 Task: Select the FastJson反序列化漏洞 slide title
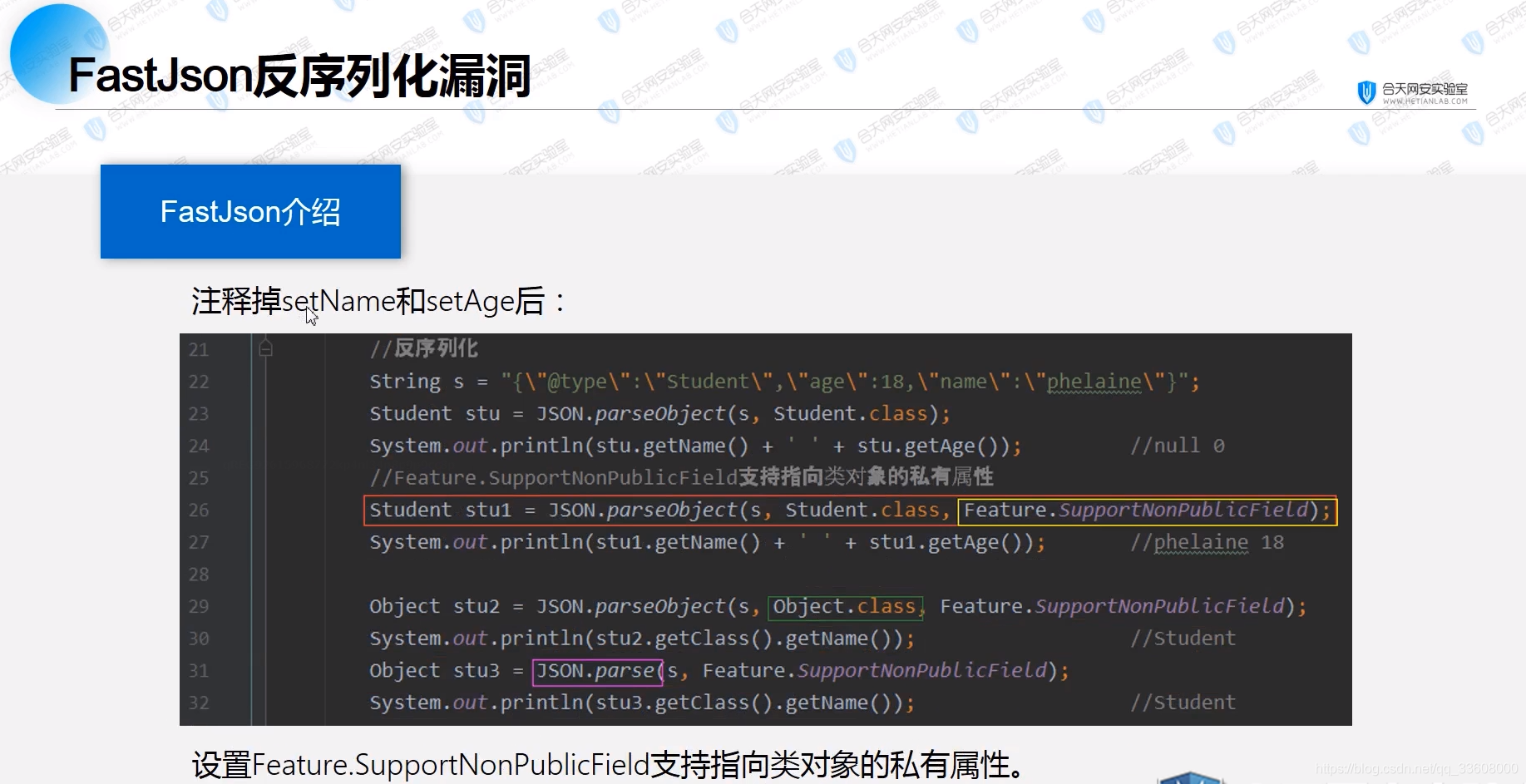[x=301, y=75]
